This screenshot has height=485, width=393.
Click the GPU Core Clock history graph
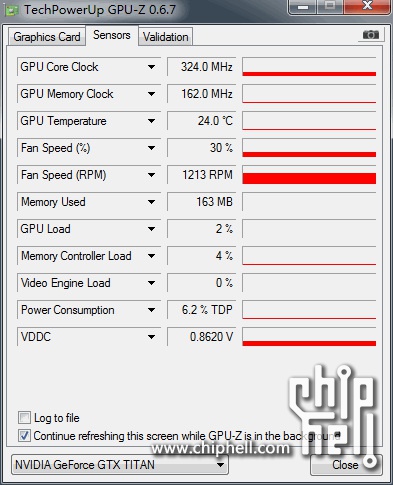(x=309, y=67)
